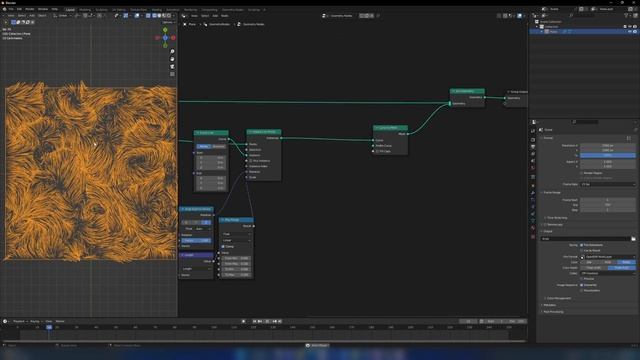Select RGBA color mode button
Screen dimensions: 640x360
pyautogui.click(x=626, y=262)
